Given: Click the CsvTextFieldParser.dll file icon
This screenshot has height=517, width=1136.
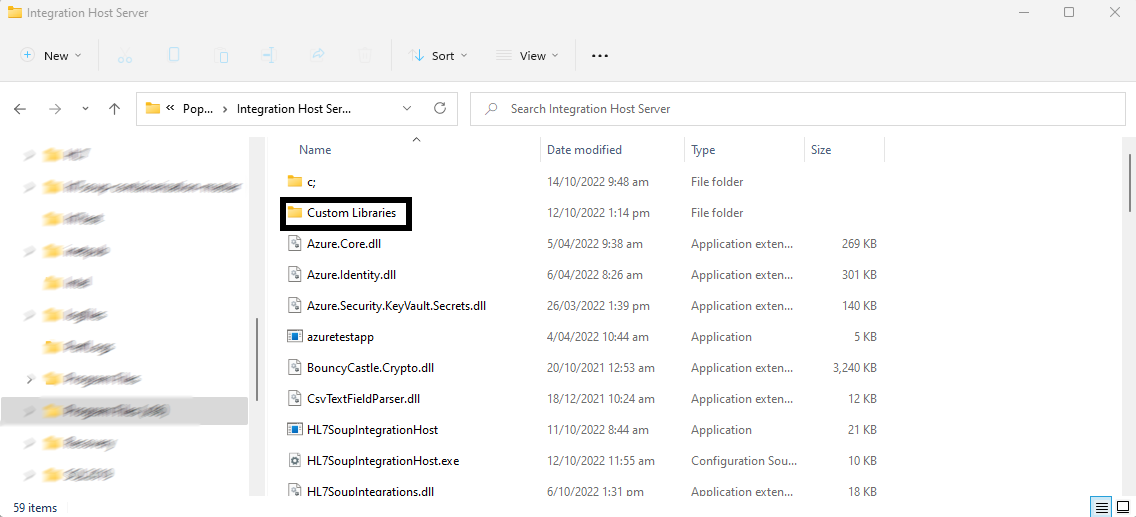Looking at the screenshot, I should 294,399.
